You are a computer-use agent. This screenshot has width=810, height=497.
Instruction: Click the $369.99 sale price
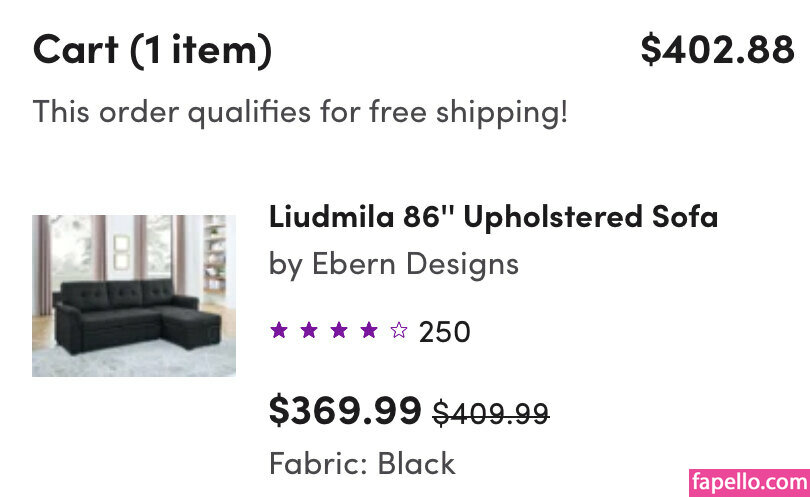[345, 410]
